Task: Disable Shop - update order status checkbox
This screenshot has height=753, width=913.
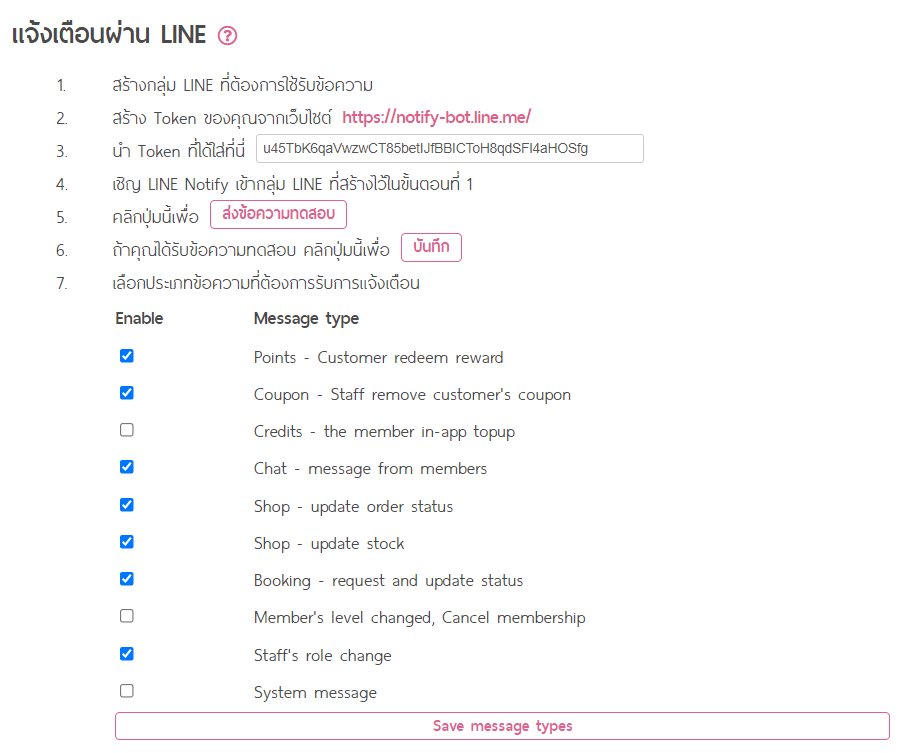Action: tap(127, 505)
